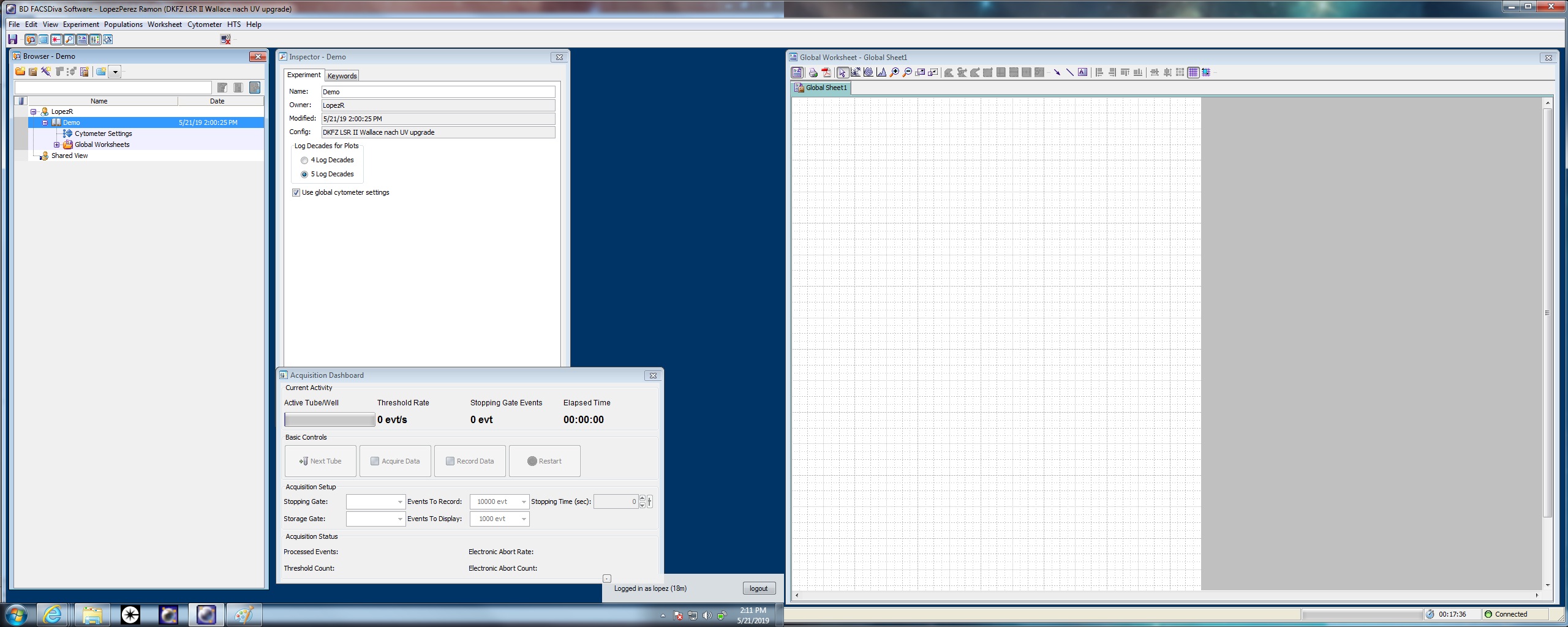This screenshot has height=627, width=1568.
Task: Open the Storage Gate dropdown
Action: (x=400, y=519)
